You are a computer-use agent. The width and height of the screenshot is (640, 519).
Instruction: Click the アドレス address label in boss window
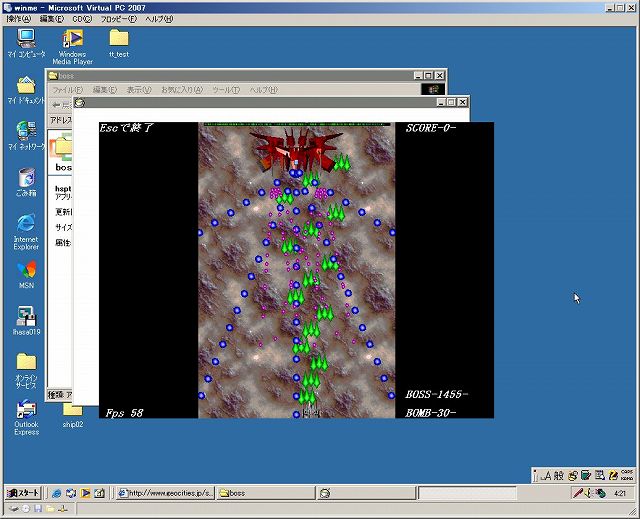61,120
